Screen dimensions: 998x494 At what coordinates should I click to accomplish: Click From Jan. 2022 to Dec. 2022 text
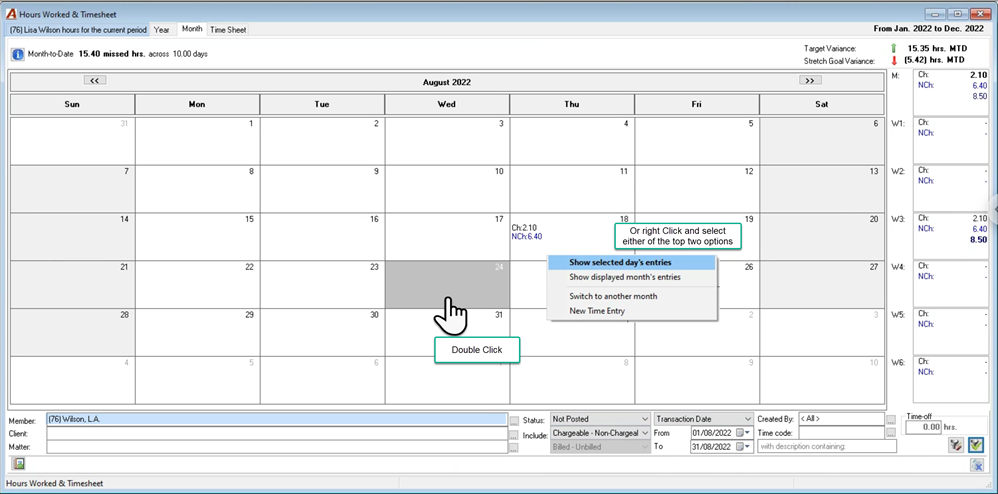coord(929,29)
